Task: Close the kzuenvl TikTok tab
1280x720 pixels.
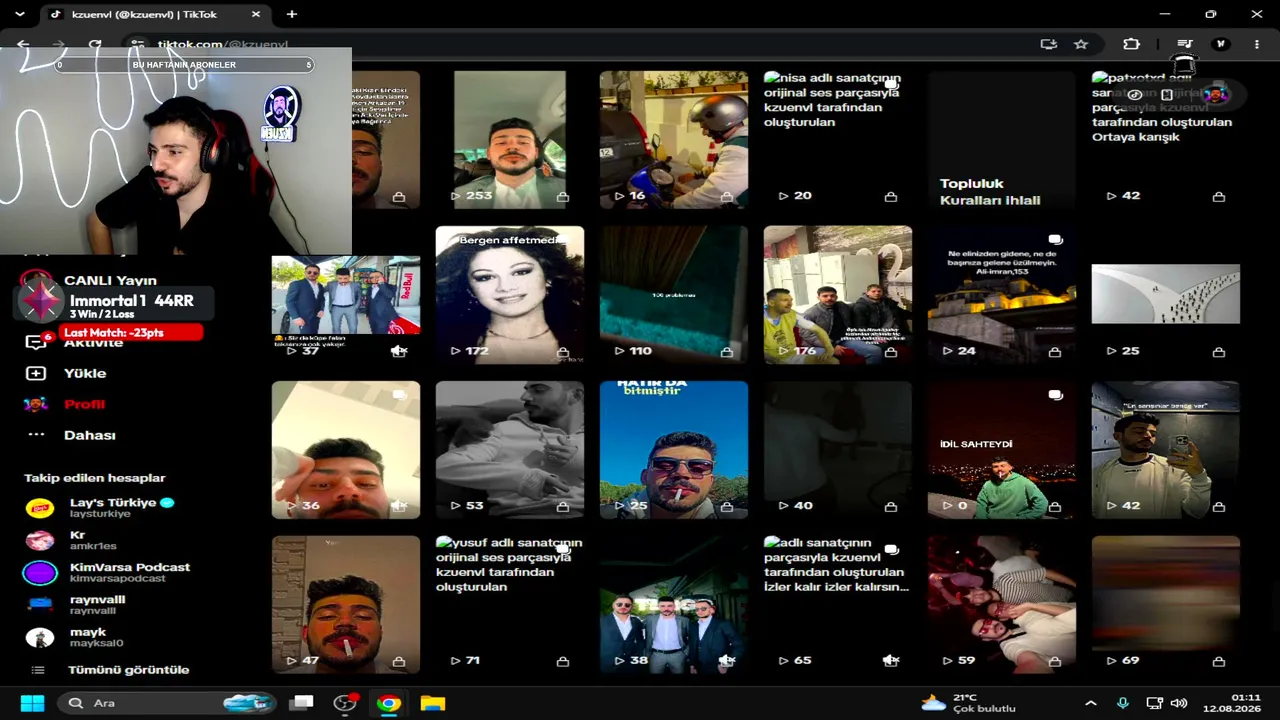Action: pos(256,14)
